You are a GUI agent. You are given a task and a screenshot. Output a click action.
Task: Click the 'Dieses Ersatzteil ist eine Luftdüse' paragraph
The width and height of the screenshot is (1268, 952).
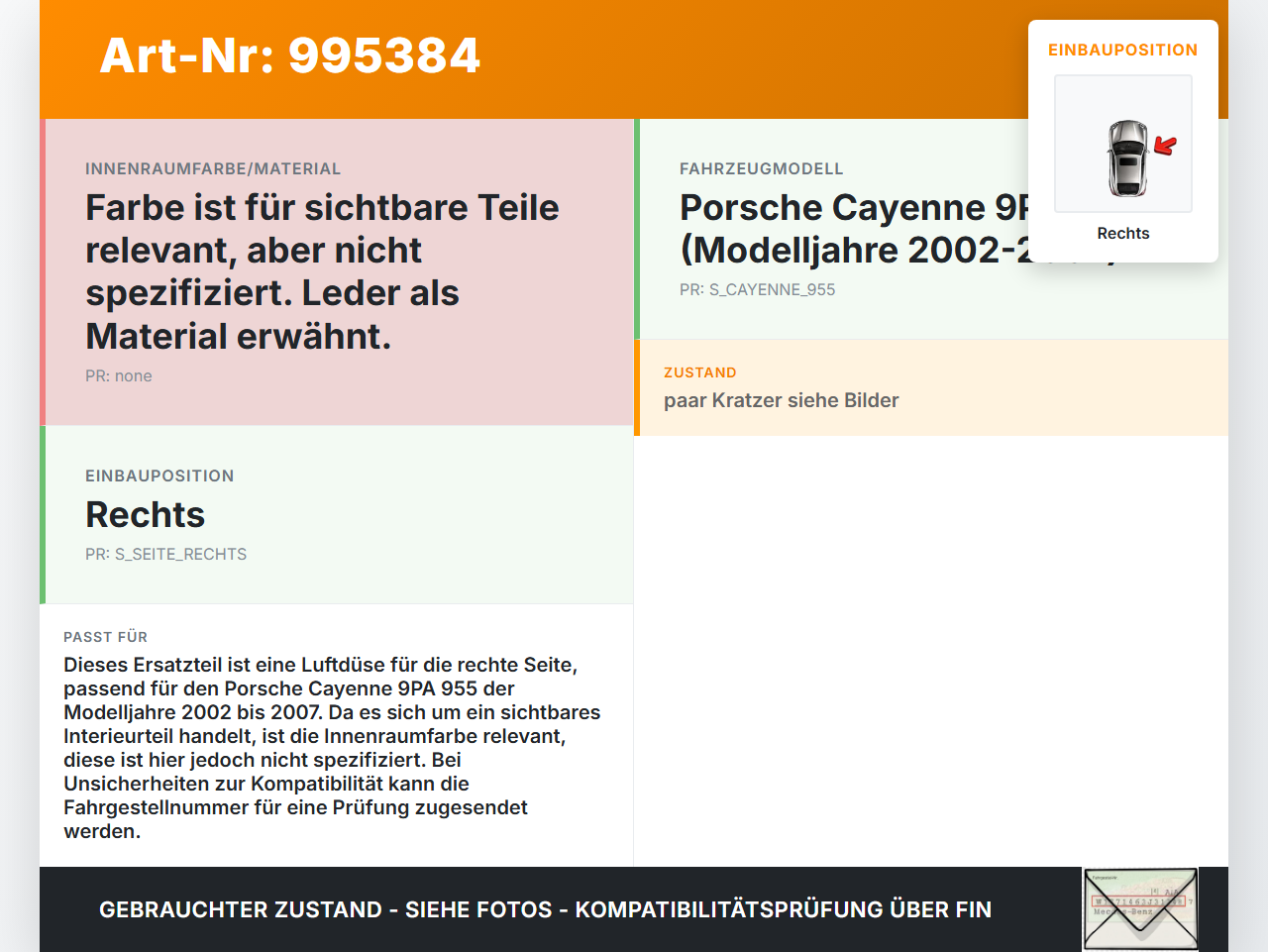333,748
